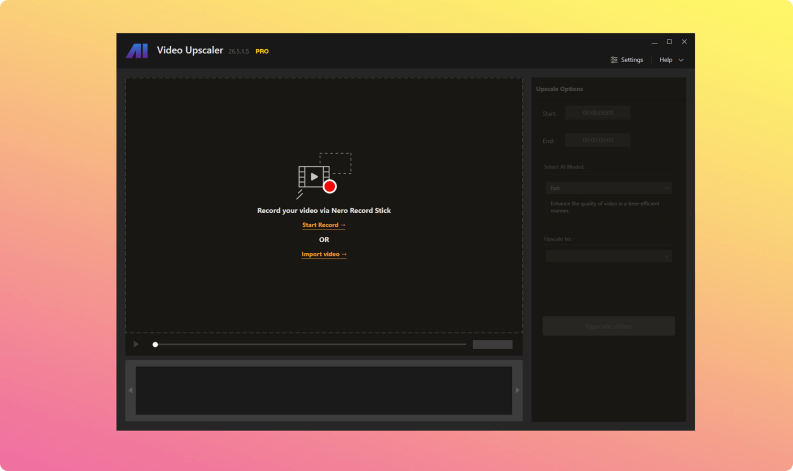Open the Settings menu
793x471 pixels.
pos(627,60)
